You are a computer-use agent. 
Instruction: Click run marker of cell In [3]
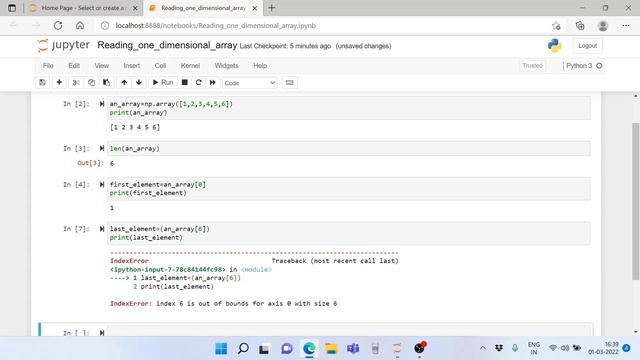pyautogui.click(x=102, y=149)
